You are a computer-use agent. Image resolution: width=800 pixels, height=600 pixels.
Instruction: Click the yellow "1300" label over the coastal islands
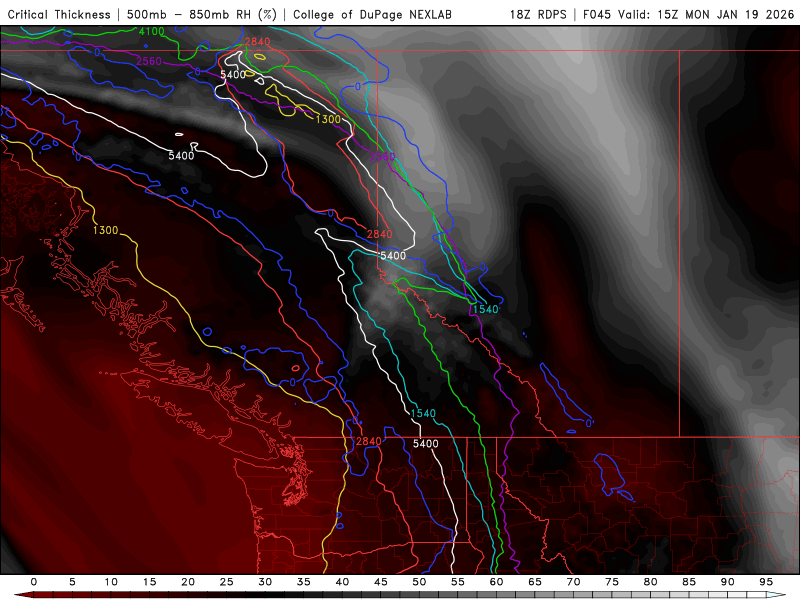[x=106, y=231]
